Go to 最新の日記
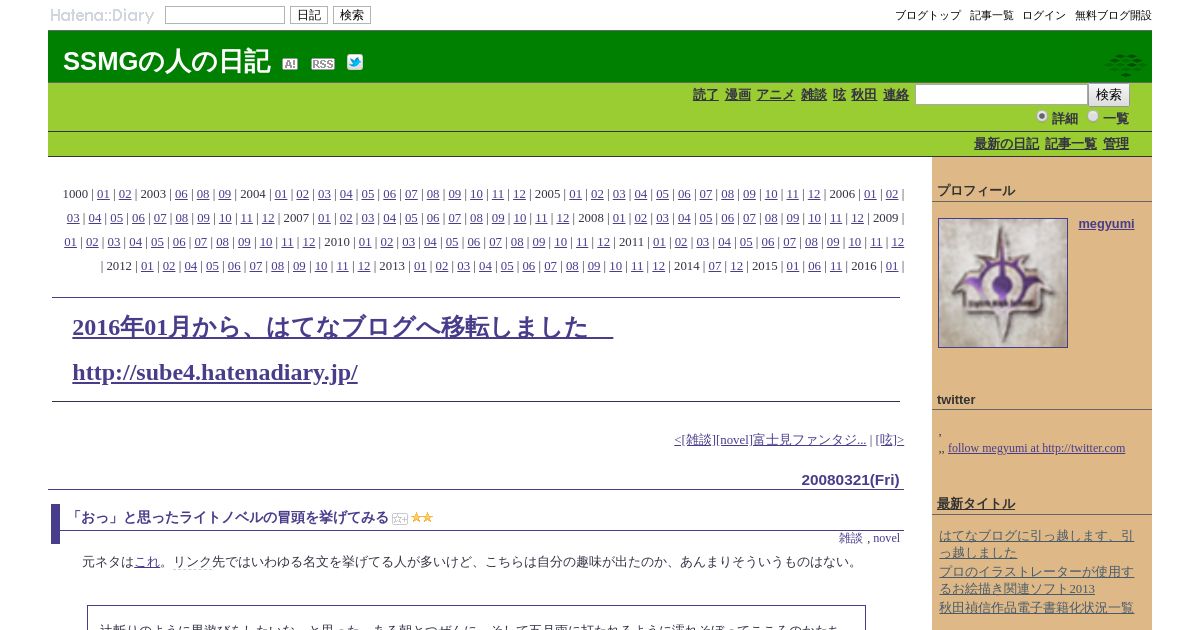The height and width of the screenshot is (630, 1200). point(1006,144)
